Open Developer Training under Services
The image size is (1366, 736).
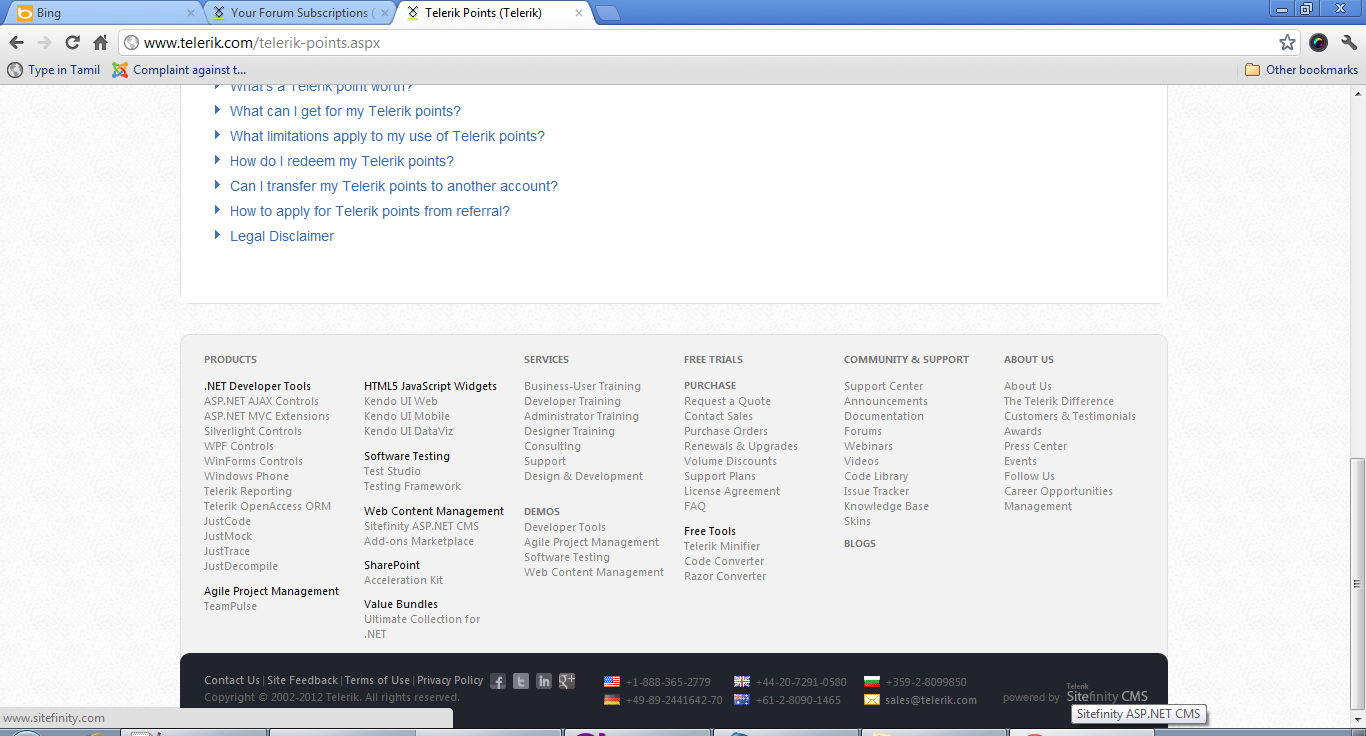point(572,401)
